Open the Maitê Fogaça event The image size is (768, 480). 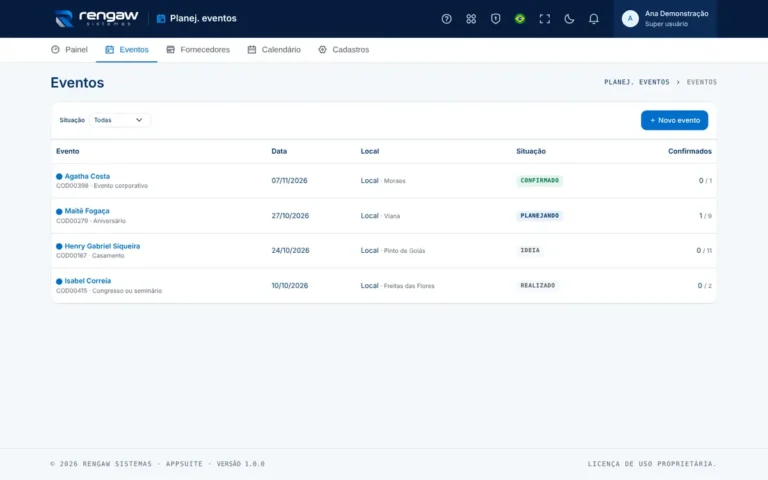click(x=87, y=211)
